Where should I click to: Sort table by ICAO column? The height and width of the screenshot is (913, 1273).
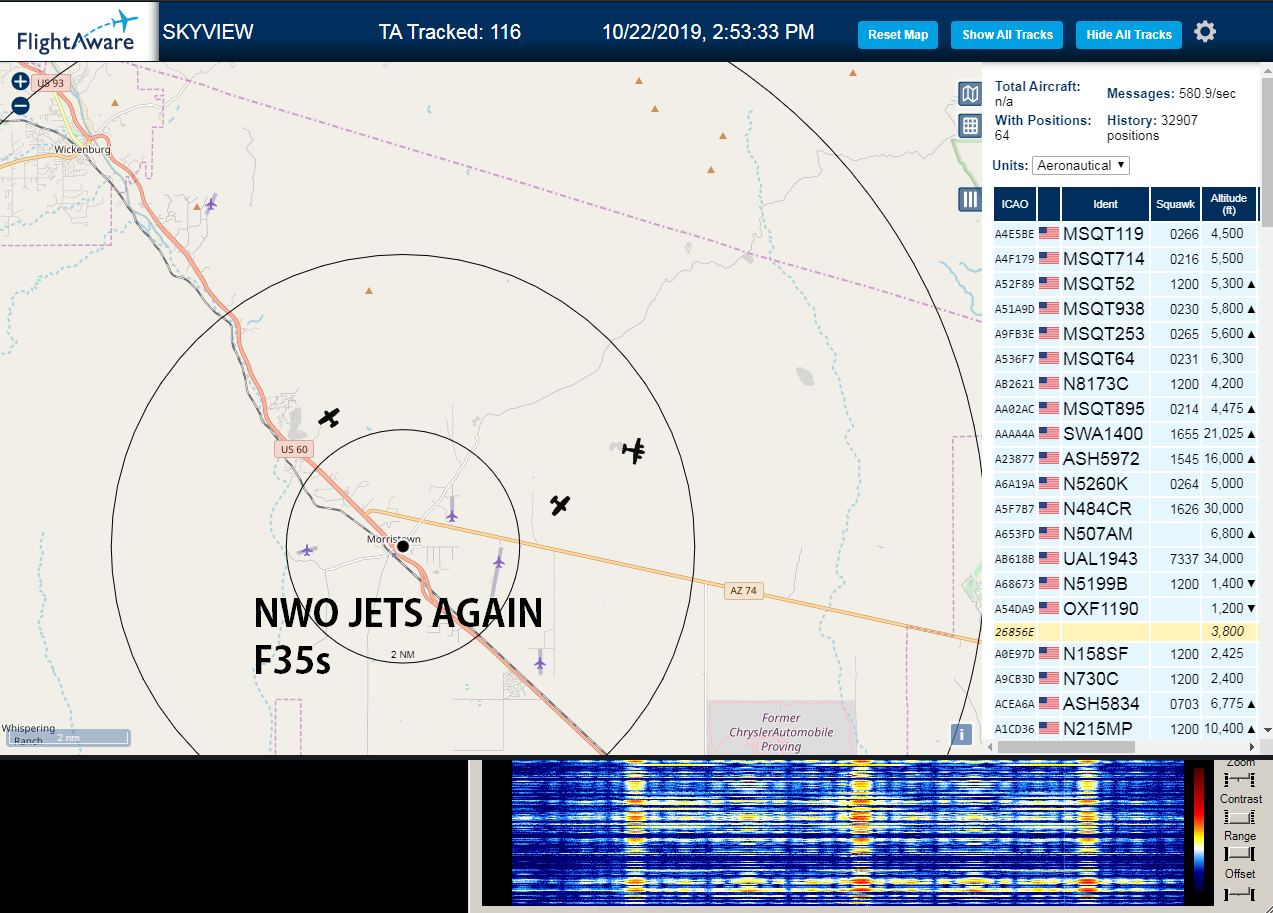point(1015,204)
